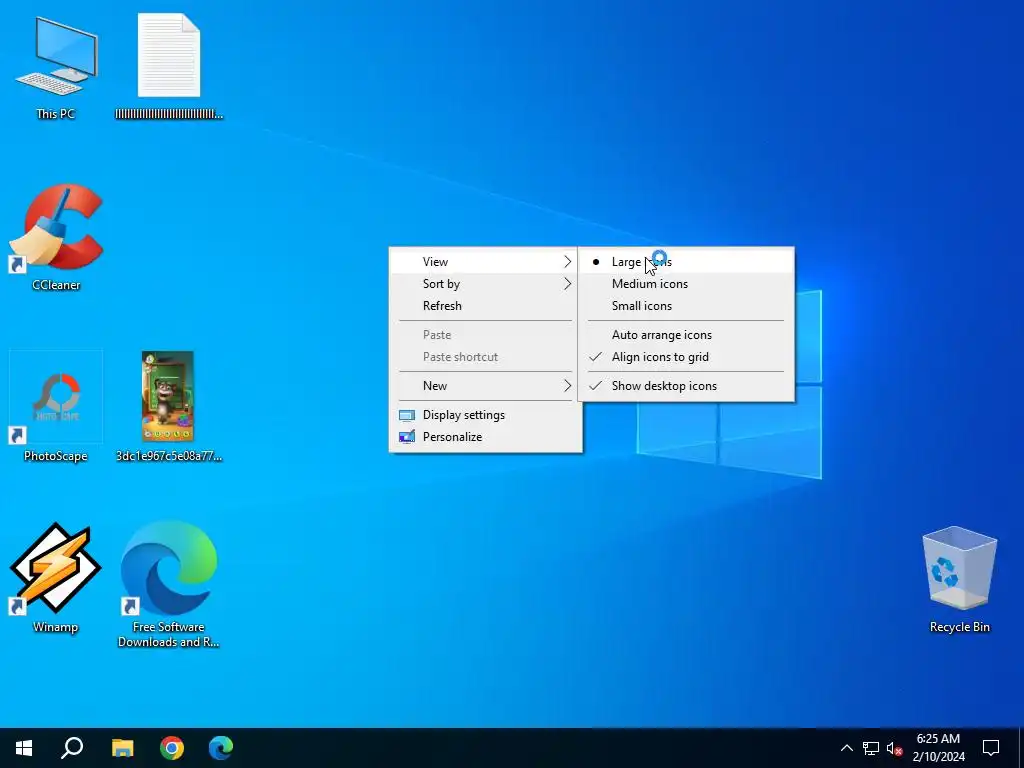Open File Explorer from the taskbar
The width and height of the screenshot is (1024, 768).
tap(122, 748)
